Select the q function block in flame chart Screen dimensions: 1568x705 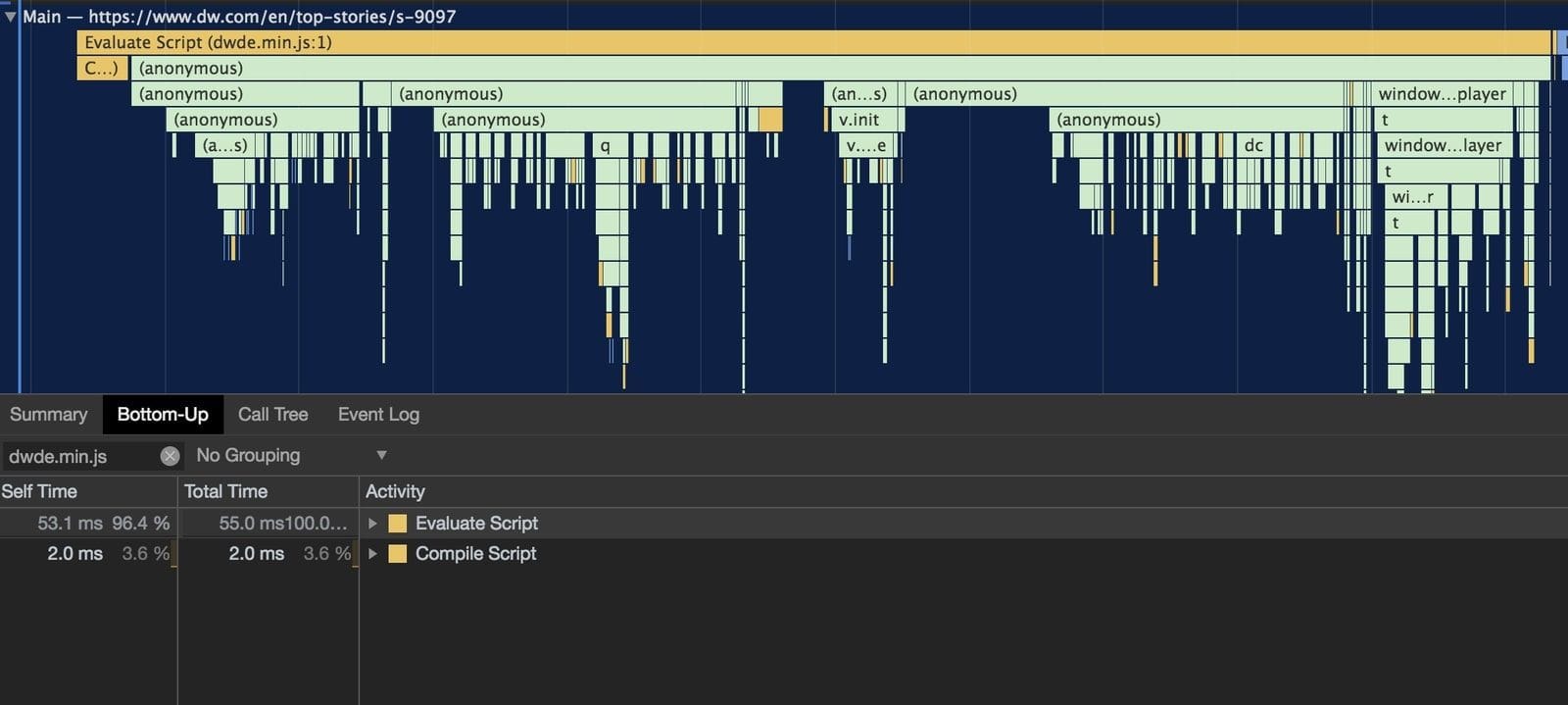(x=606, y=145)
